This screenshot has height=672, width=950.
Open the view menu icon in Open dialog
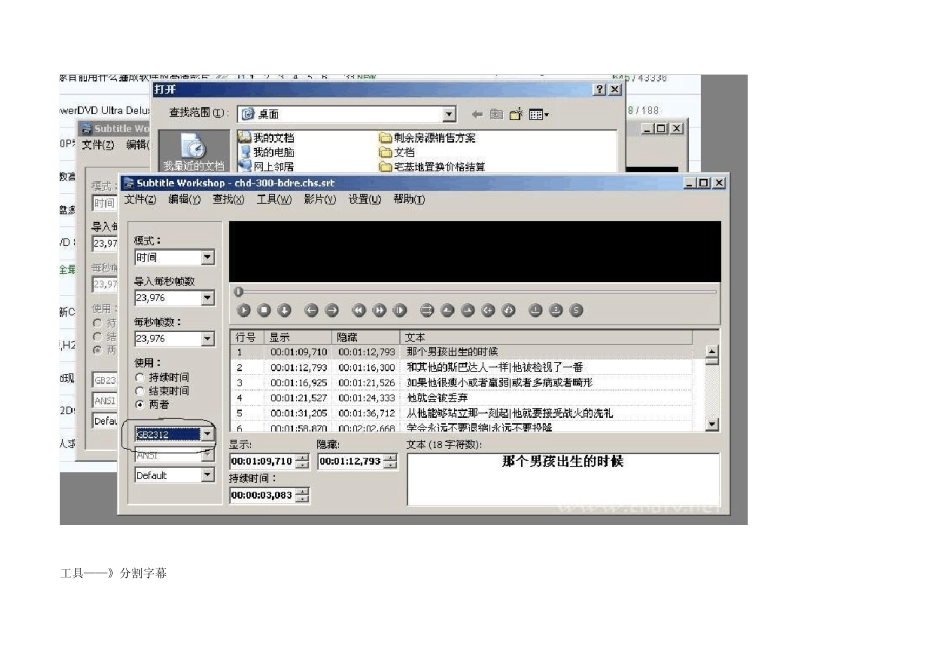[x=538, y=114]
